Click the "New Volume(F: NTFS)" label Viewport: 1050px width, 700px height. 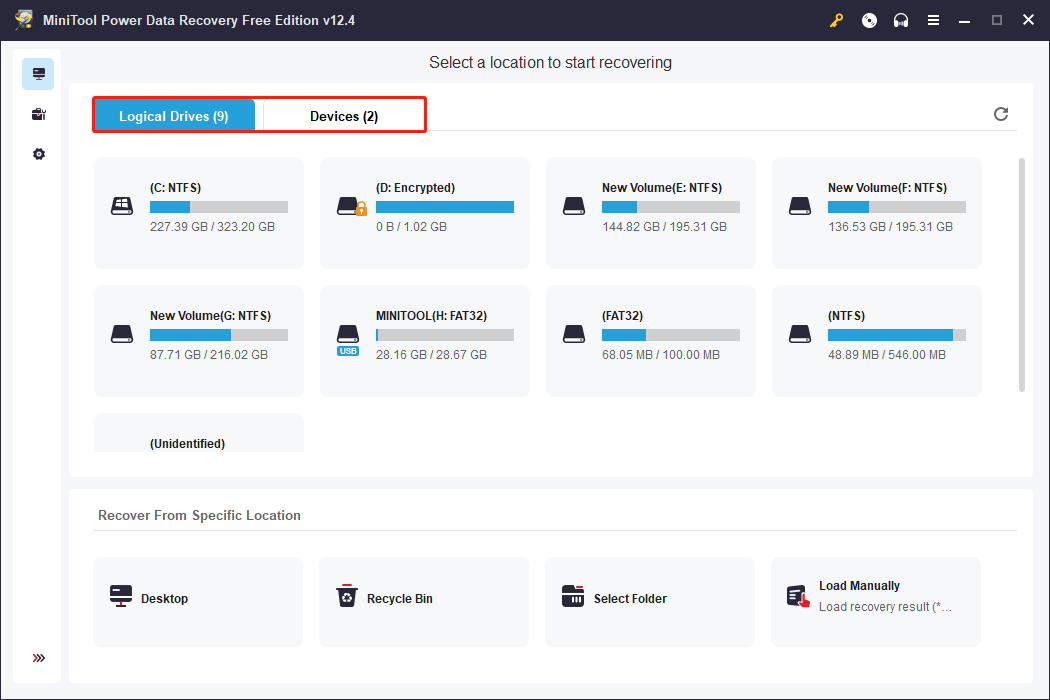[x=887, y=188]
